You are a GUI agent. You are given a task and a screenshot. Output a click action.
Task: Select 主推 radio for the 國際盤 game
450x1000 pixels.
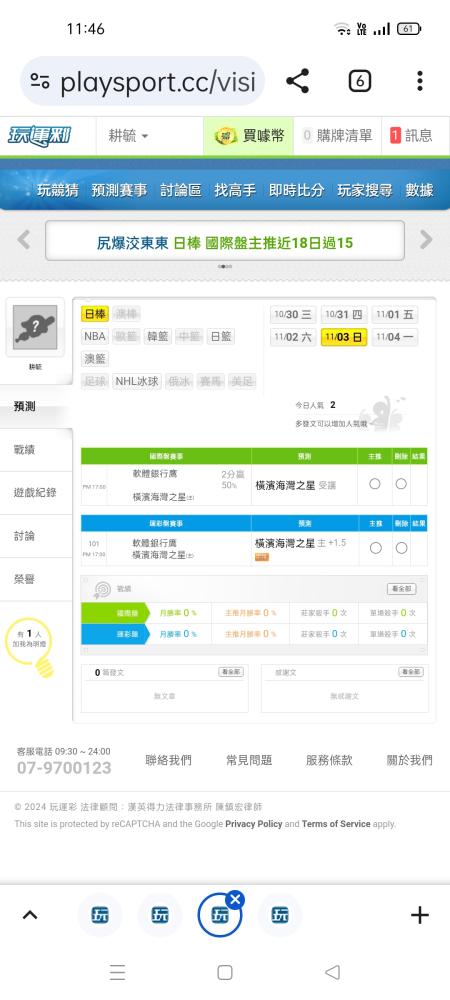click(x=375, y=484)
